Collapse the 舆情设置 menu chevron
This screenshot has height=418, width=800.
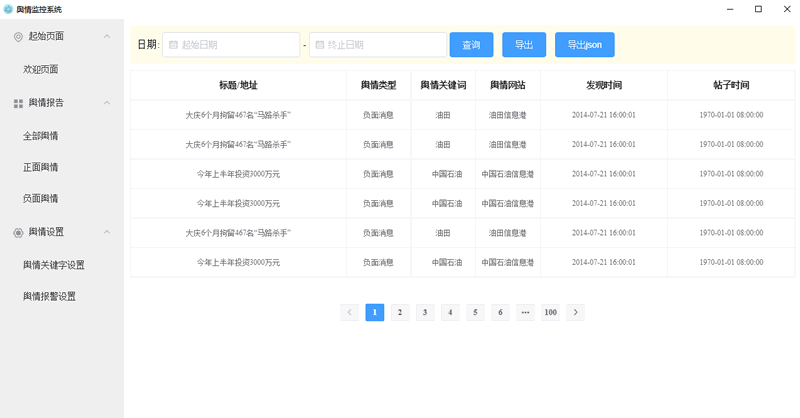point(107,232)
